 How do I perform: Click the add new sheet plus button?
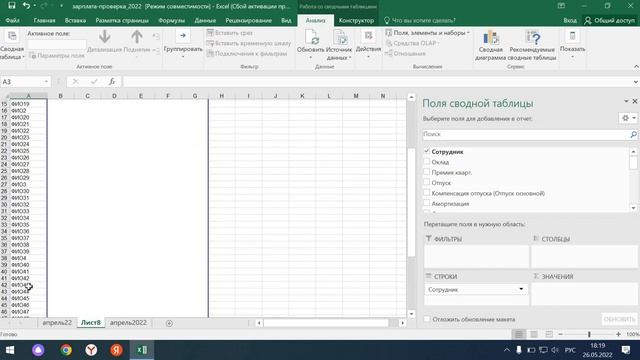tap(169, 323)
